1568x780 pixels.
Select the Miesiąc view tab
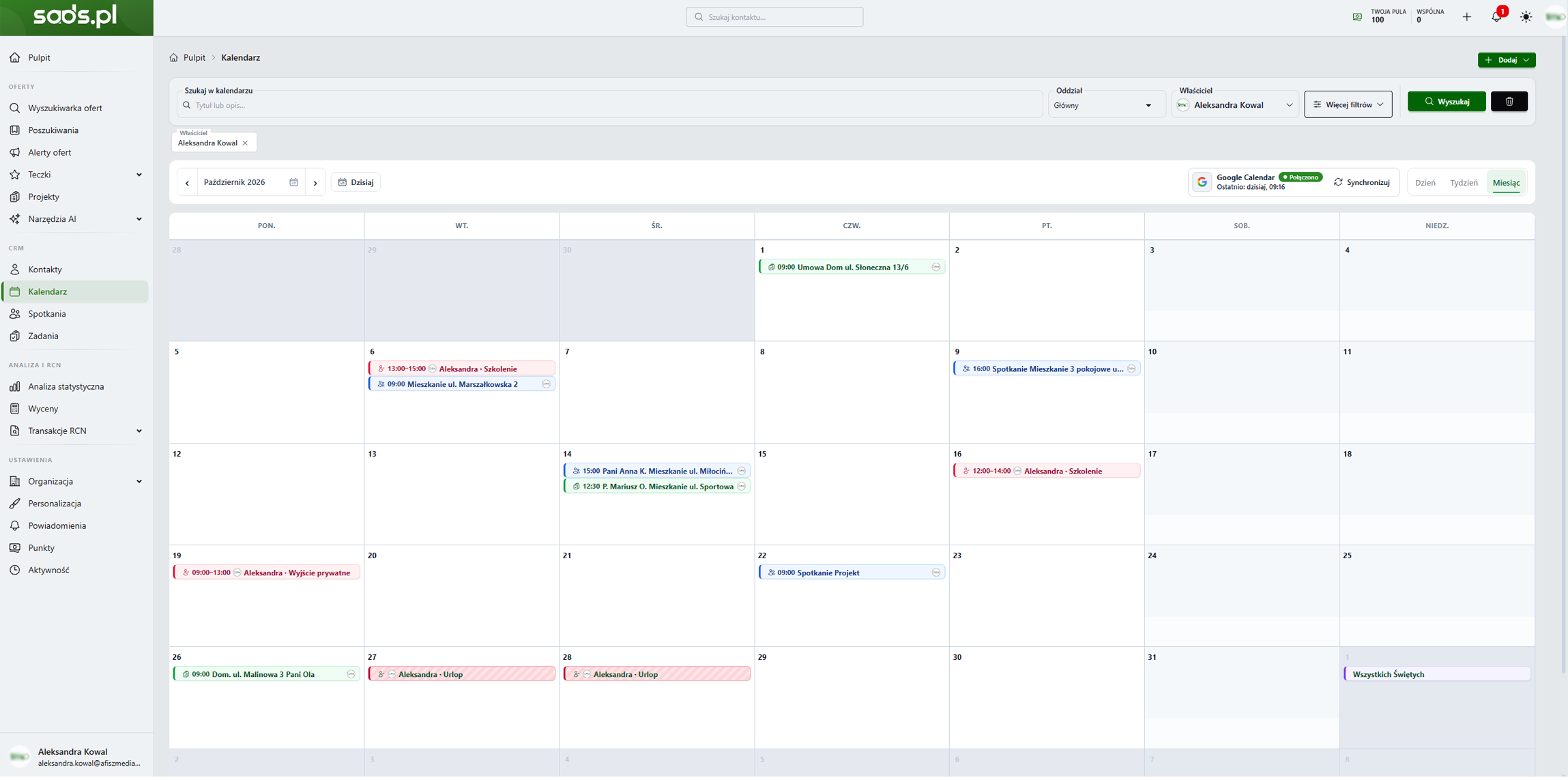(x=1506, y=183)
